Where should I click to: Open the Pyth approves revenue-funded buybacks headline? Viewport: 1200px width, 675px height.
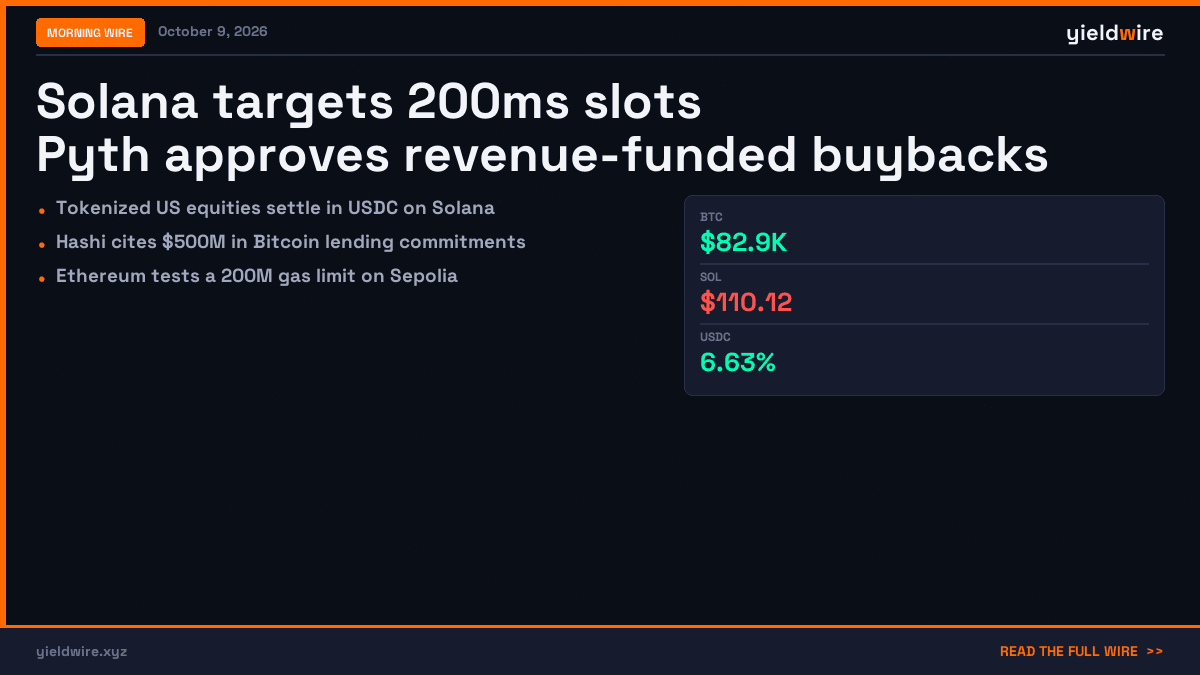pyautogui.click(x=542, y=155)
